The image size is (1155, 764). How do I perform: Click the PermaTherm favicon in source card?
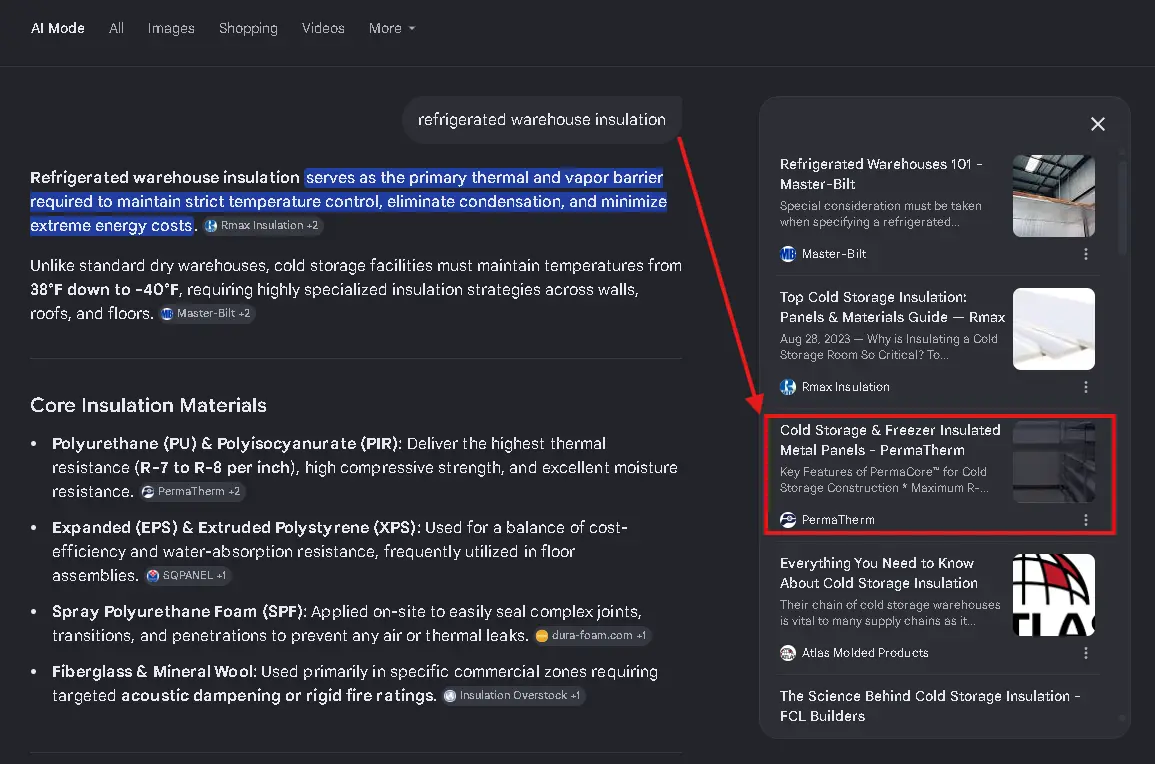tap(788, 520)
